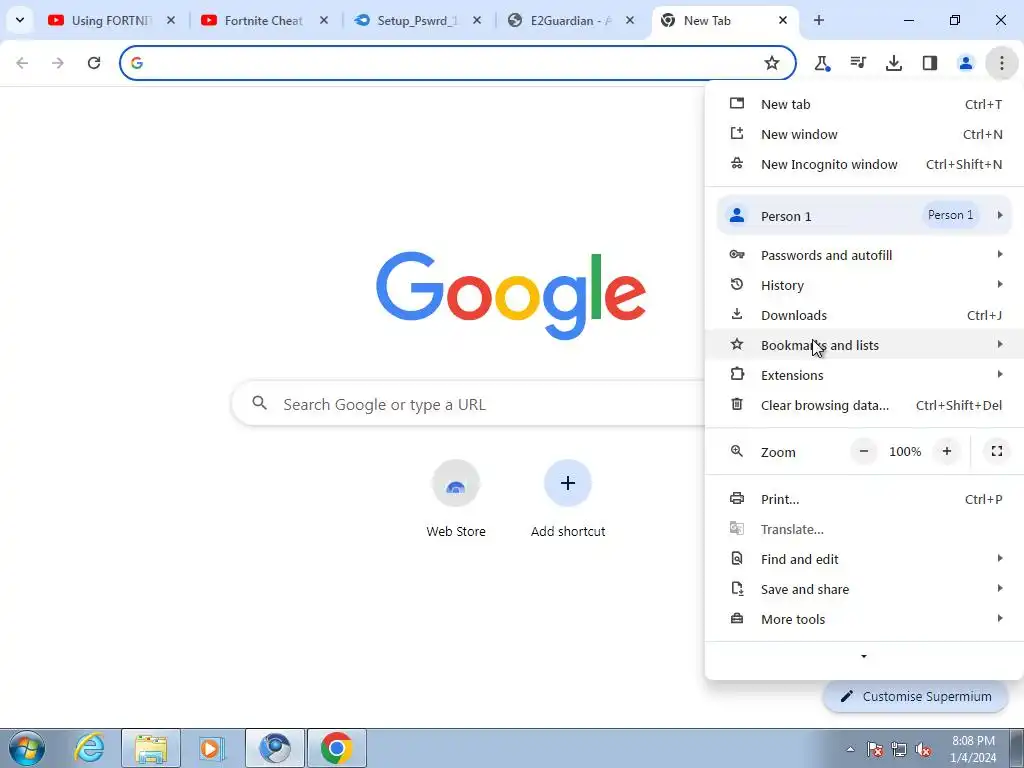This screenshot has width=1024, height=768.
Task: Switch to the E2Guardian tab
Action: tap(567, 20)
